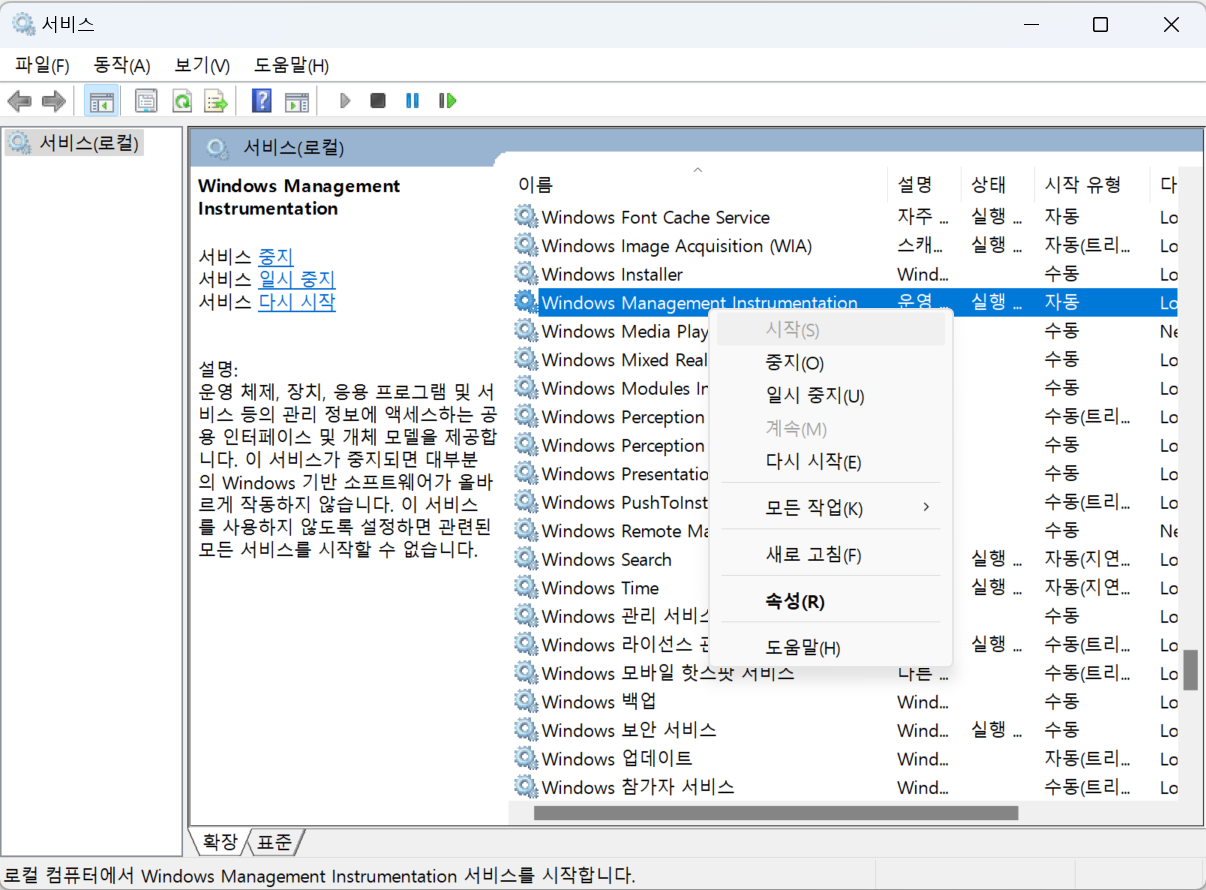The width and height of the screenshot is (1206, 890).
Task: Switch to the 확장 tab
Action: click(x=220, y=842)
